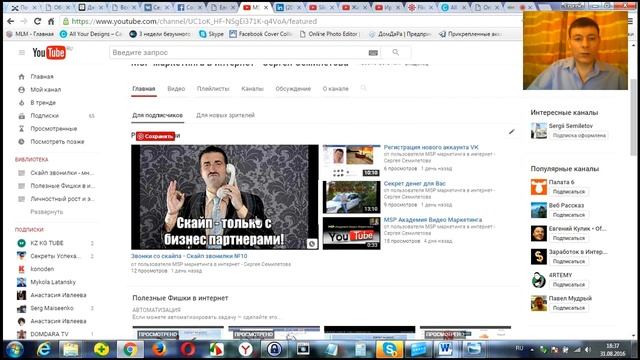Click Подписка оформлена for Sergi Semiletov

pos(579,135)
